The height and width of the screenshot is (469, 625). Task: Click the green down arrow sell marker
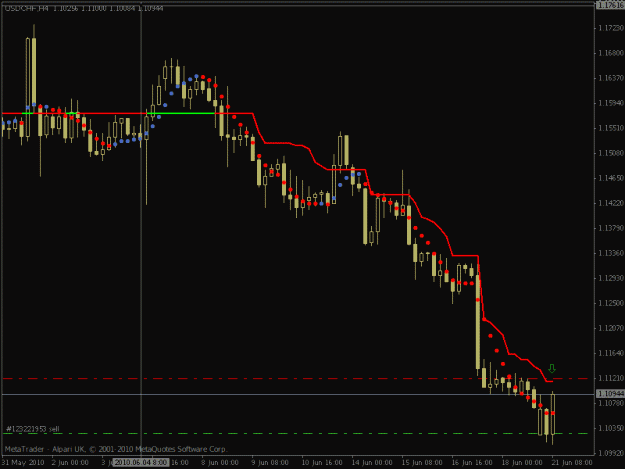(x=552, y=369)
